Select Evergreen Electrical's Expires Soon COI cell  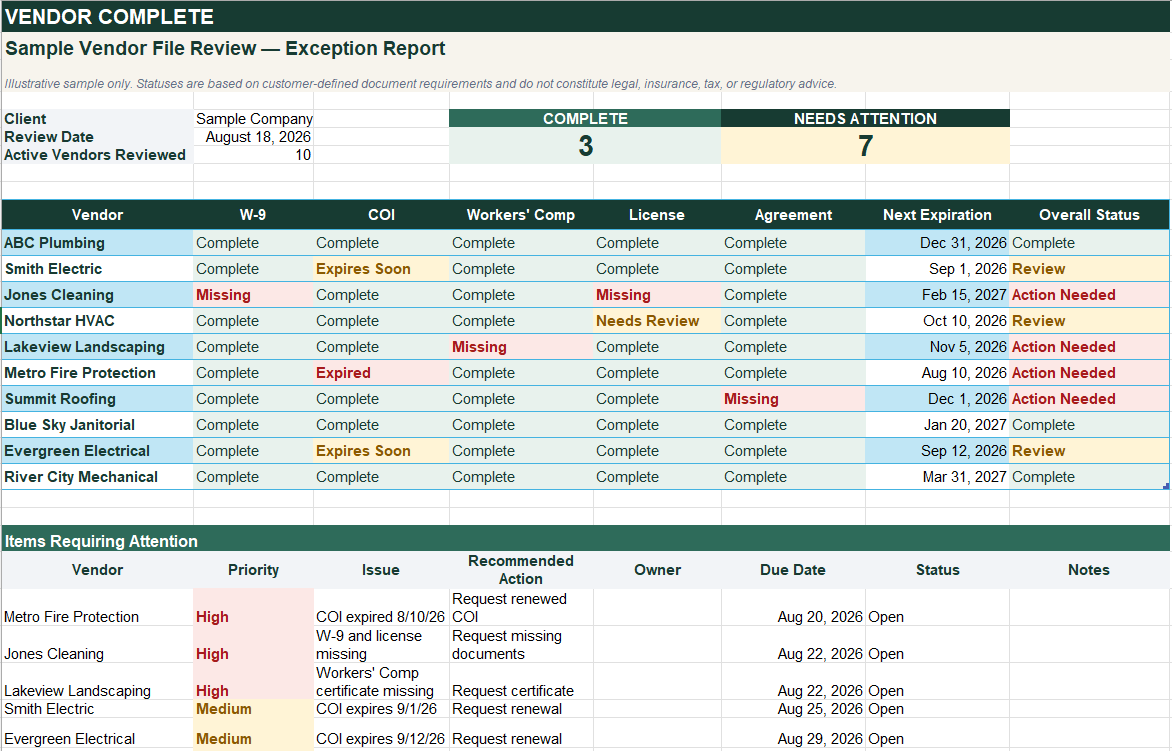point(381,451)
